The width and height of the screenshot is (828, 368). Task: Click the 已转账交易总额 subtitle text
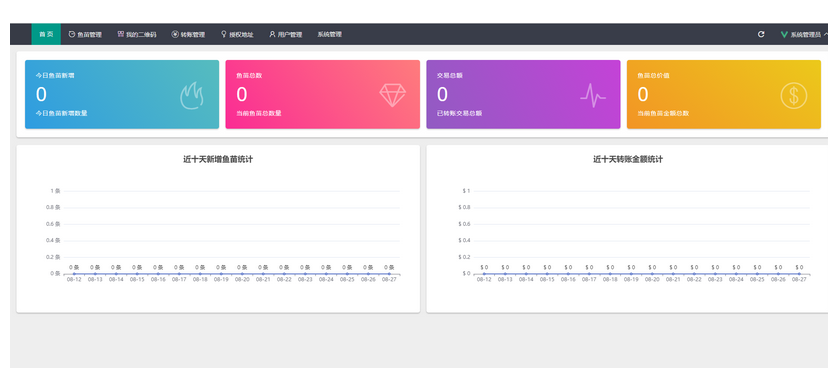click(459, 113)
